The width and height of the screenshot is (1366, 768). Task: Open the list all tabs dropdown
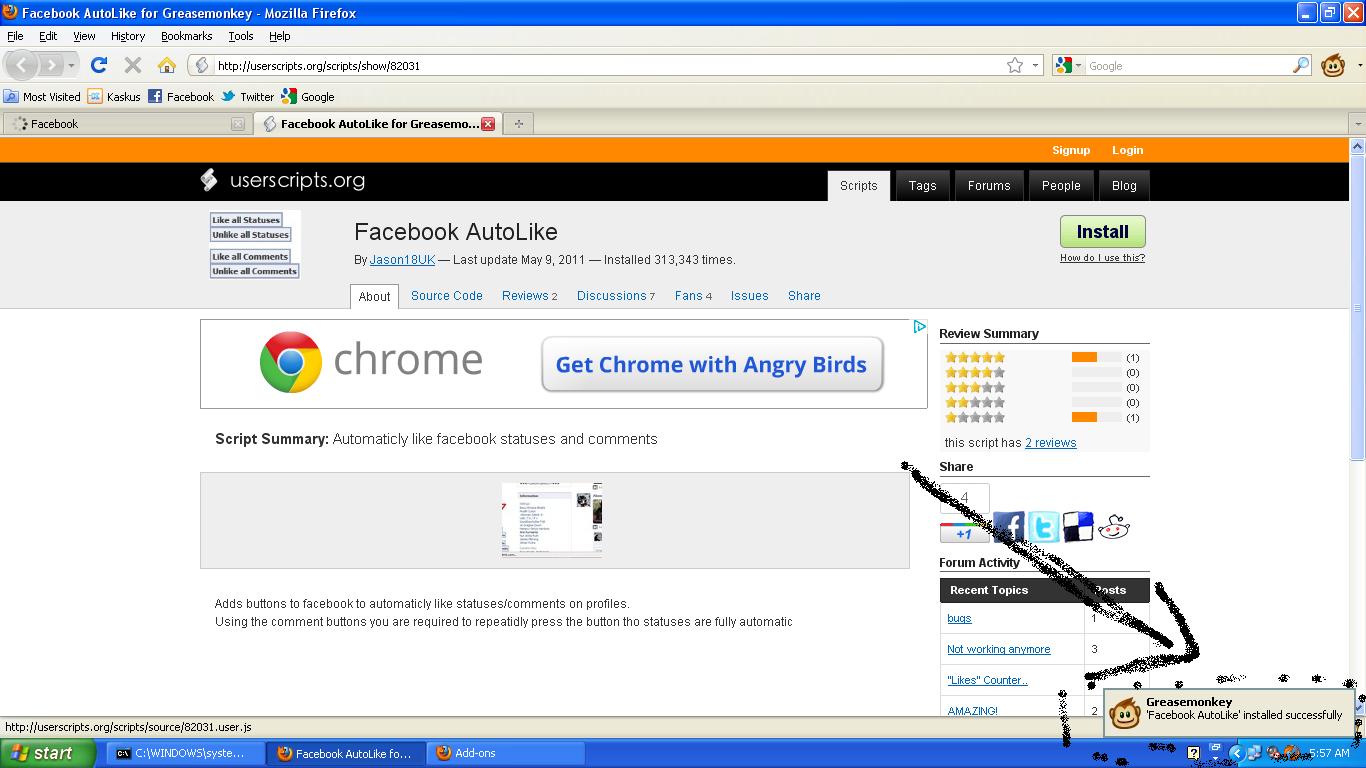[1357, 124]
